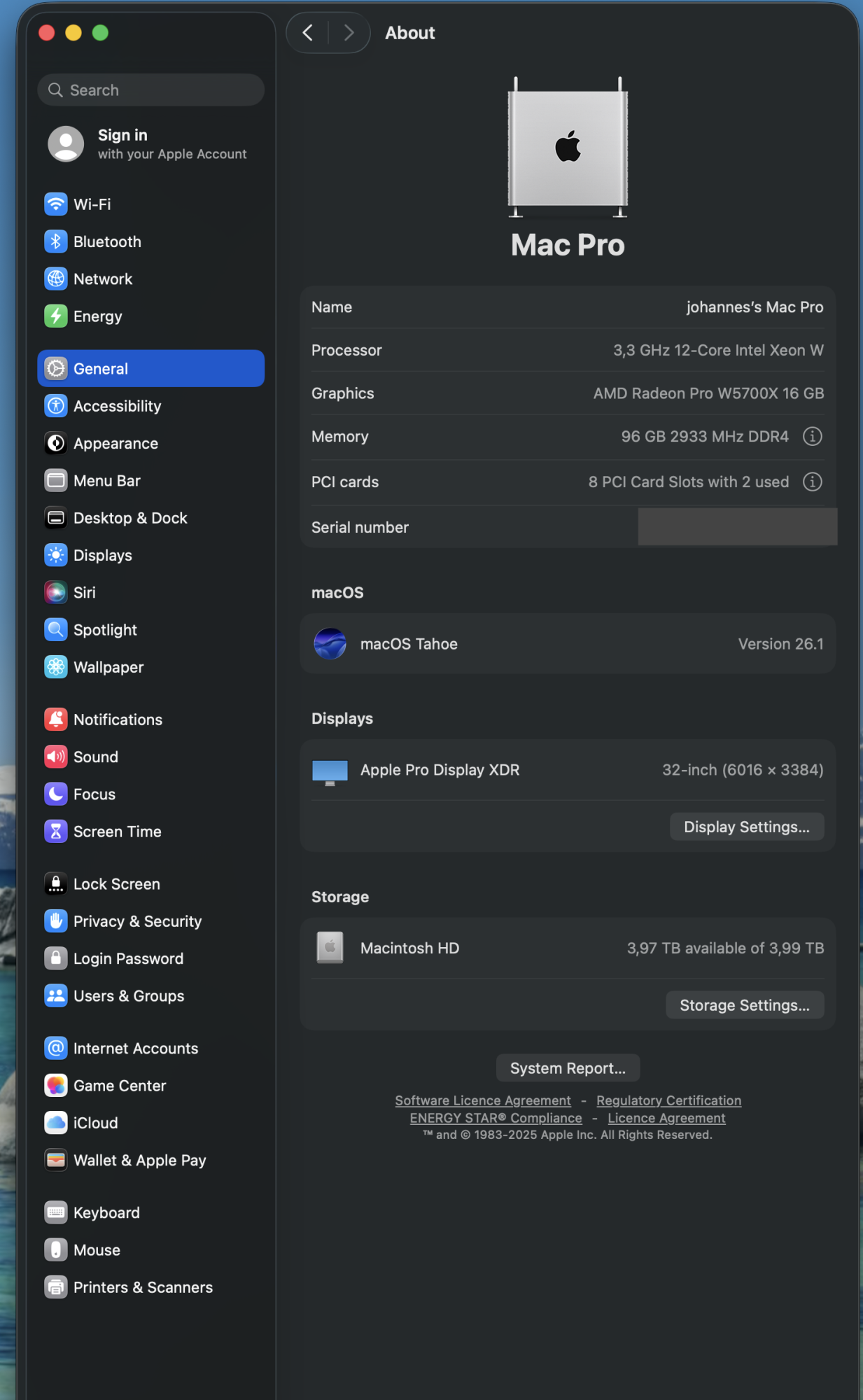This screenshot has height=1400, width=863.
Task: Select the General gear icon
Action: pyautogui.click(x=56, y=368)
